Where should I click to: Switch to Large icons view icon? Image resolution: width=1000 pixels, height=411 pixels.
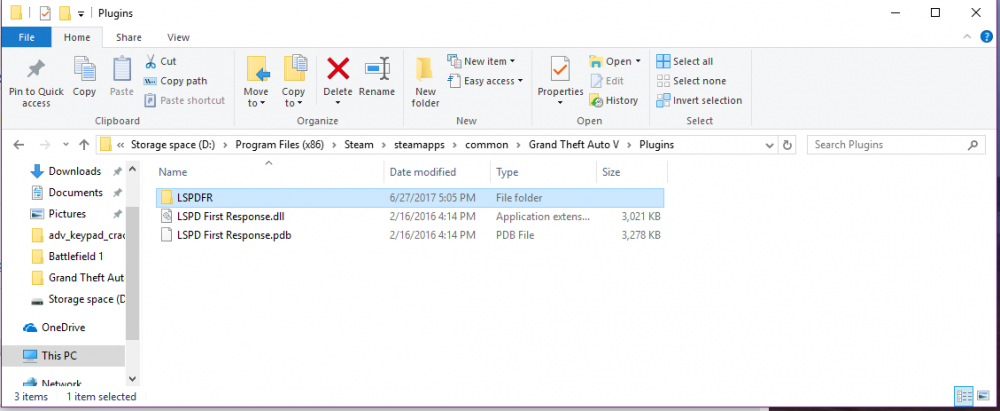click(x=982, y=396)
